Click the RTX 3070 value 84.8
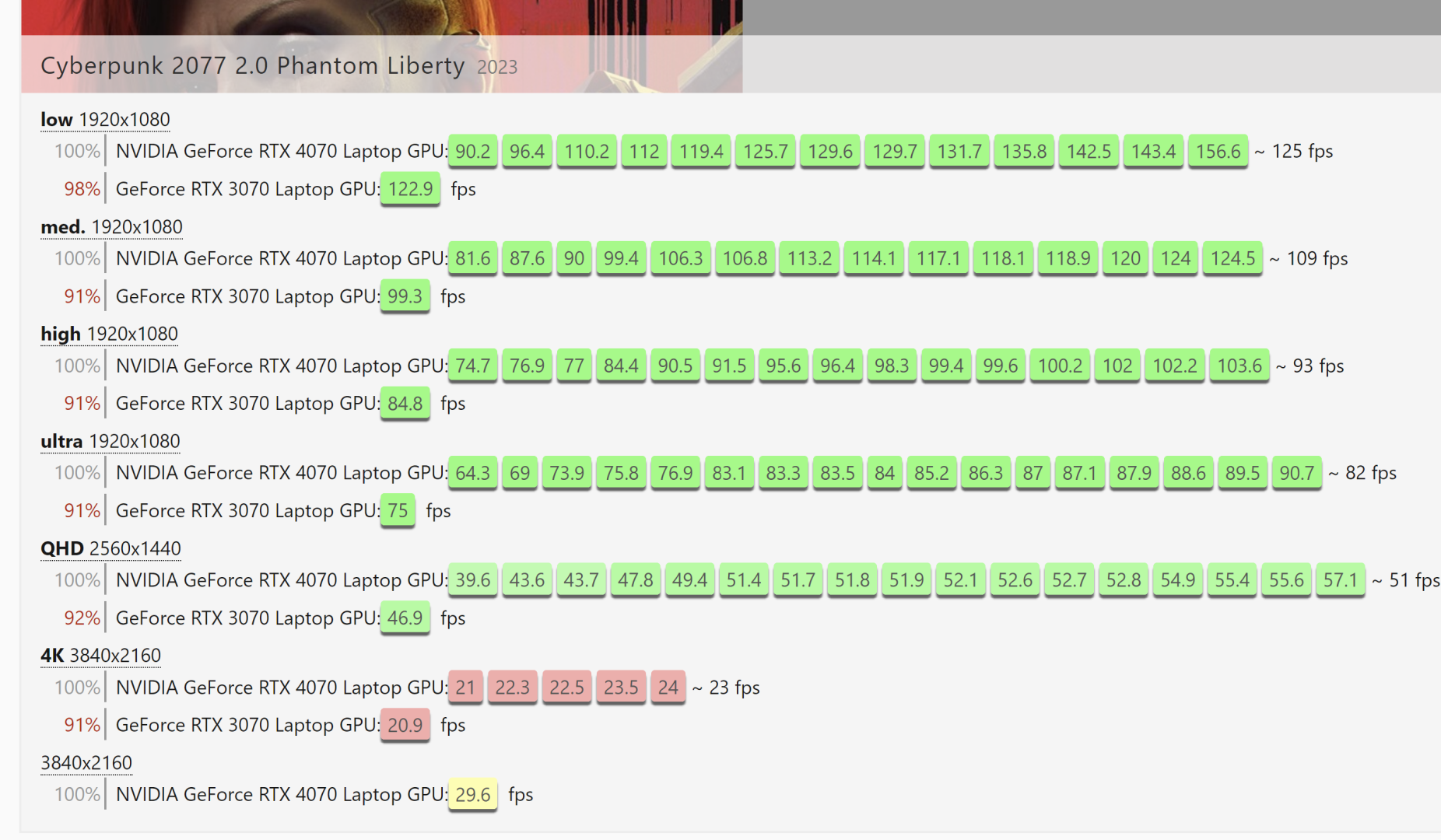The width and height of the screenshot is (1441, 840). (x=405, y=404)
